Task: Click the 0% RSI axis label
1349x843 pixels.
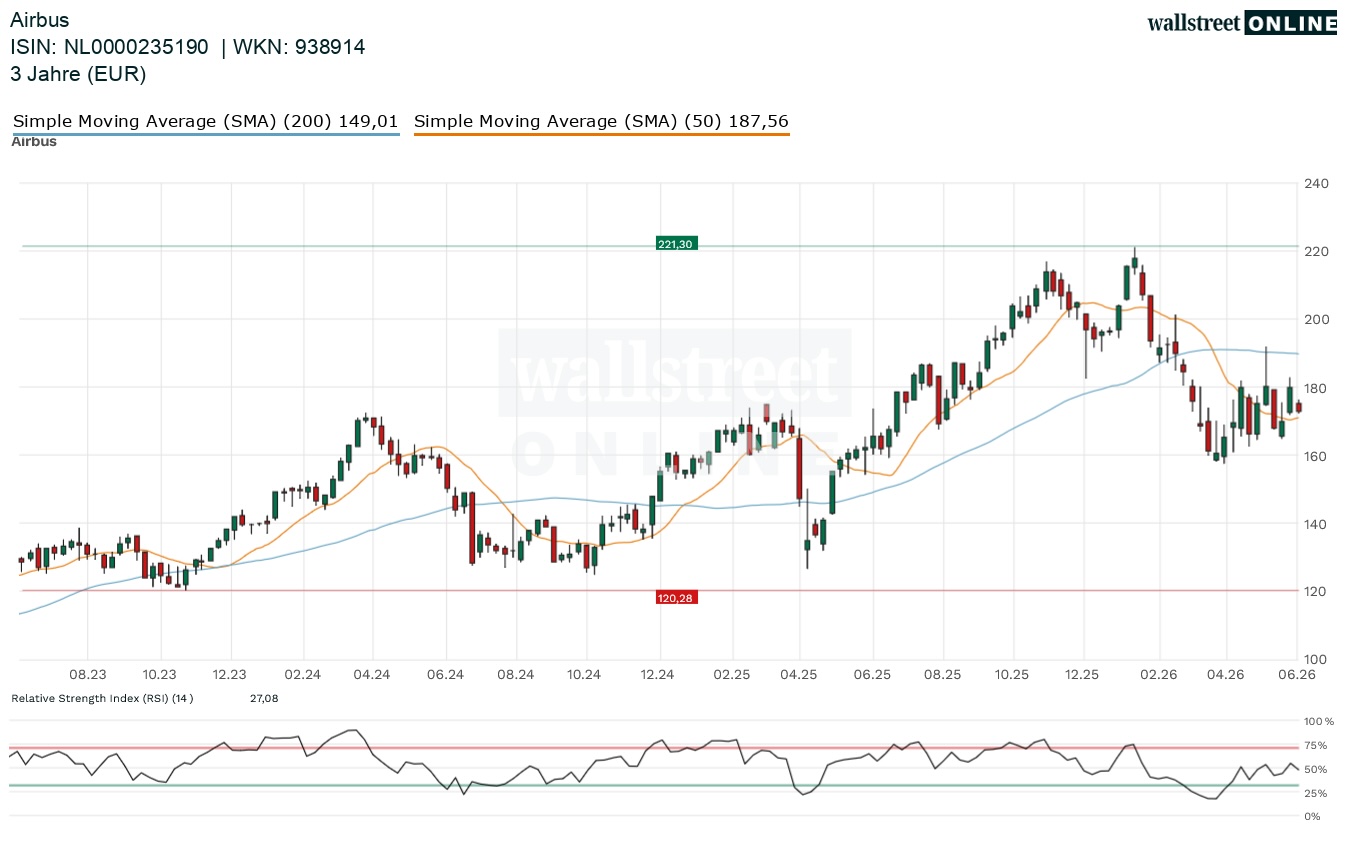Action: pos(1313,817)
